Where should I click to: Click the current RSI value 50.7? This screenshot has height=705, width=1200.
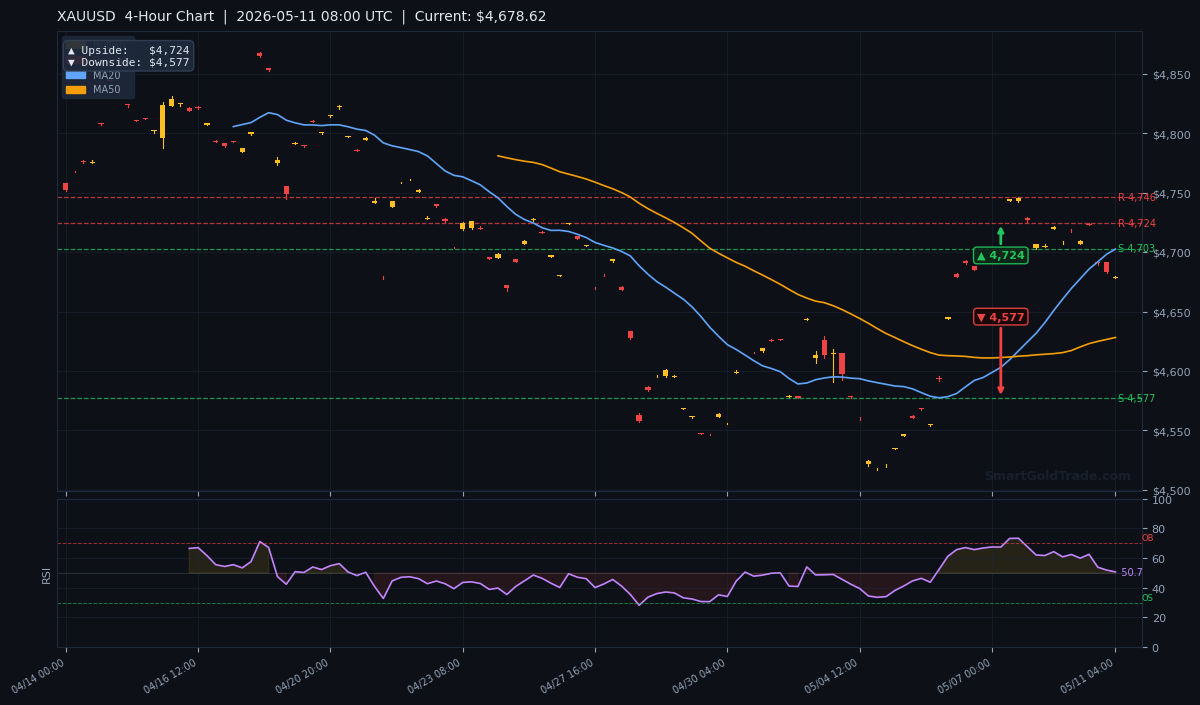click(1132, 573)
